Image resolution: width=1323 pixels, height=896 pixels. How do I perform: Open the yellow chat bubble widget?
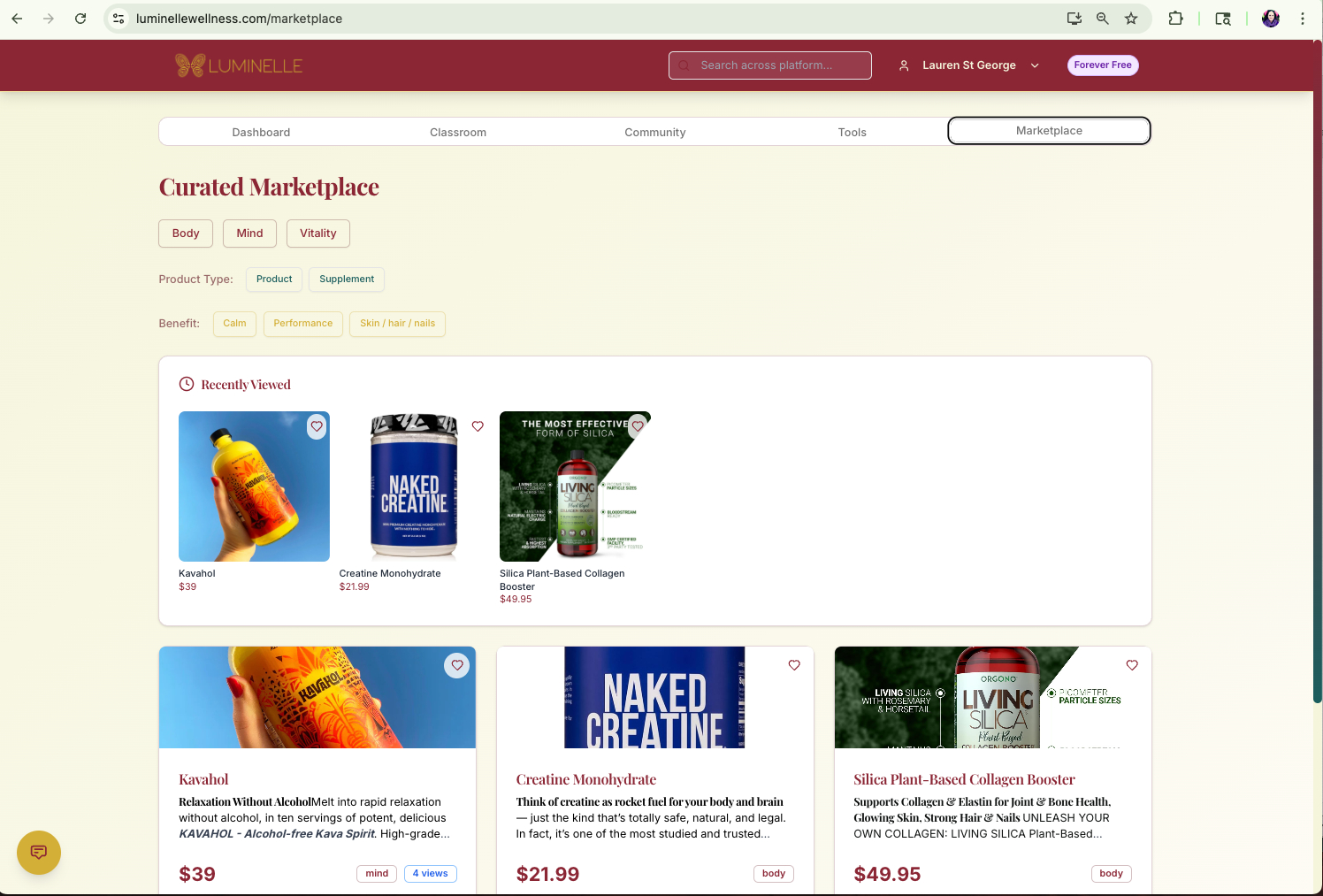[39, 853]
